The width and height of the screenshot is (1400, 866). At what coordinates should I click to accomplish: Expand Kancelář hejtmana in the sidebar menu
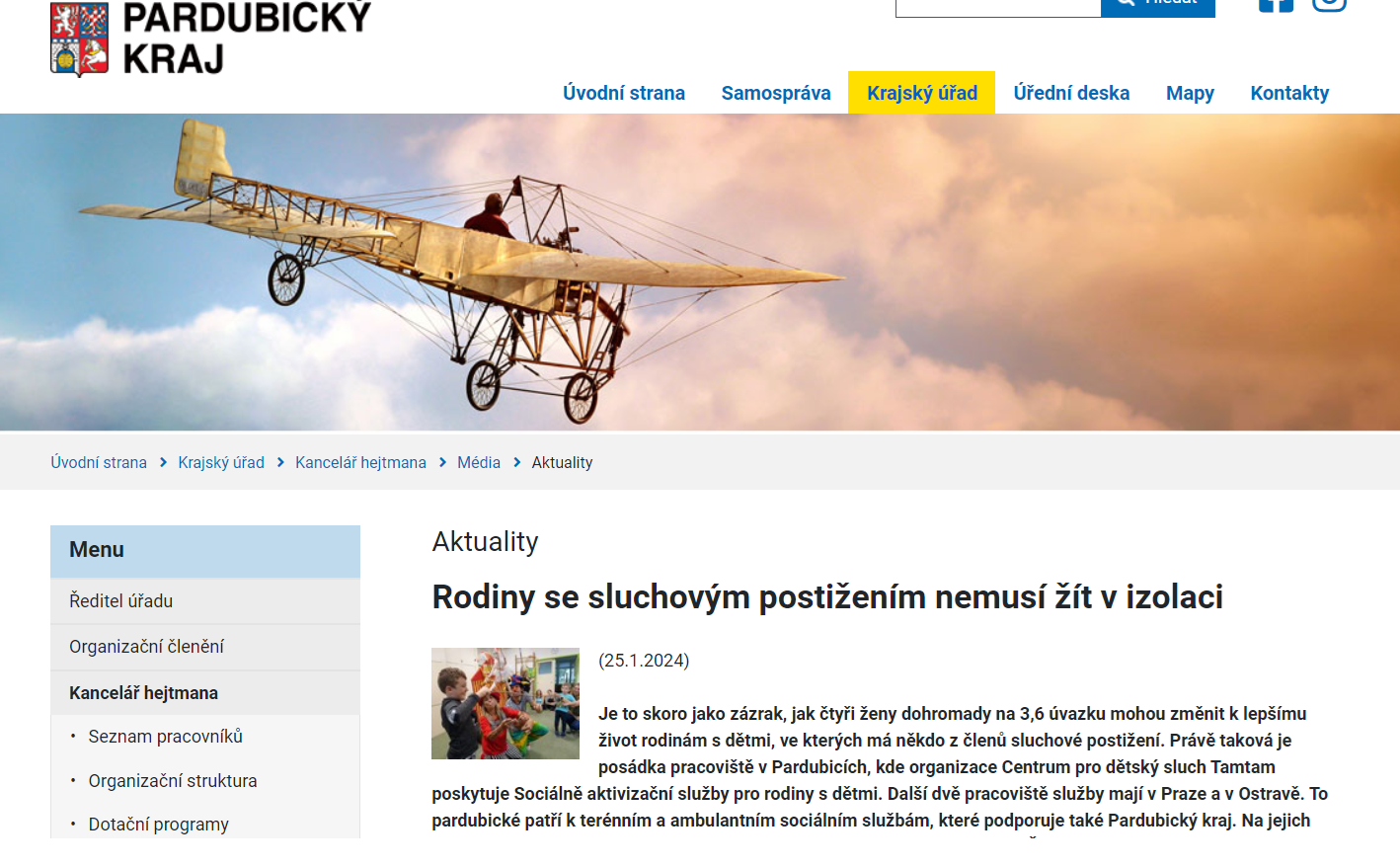(144, 693)
